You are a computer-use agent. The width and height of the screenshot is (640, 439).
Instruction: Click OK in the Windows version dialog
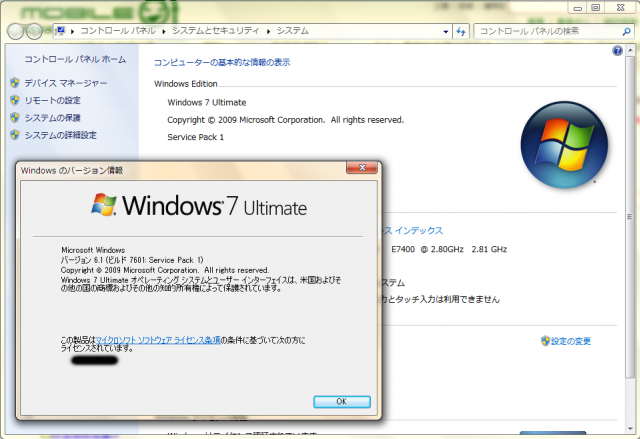[x=342, y=401]
